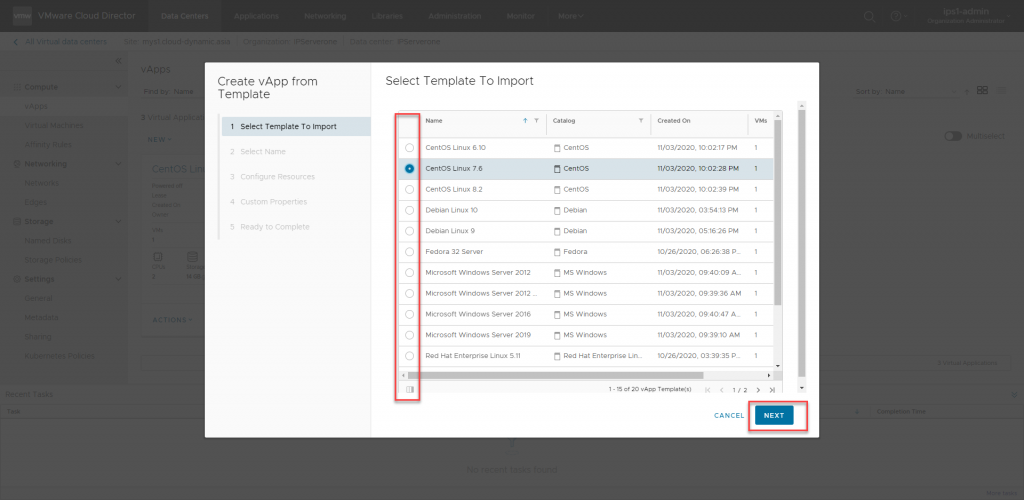The image size is (1024, 500).
Task: Select step 1 Select Template To Import
Action: (x=295, y=126)
